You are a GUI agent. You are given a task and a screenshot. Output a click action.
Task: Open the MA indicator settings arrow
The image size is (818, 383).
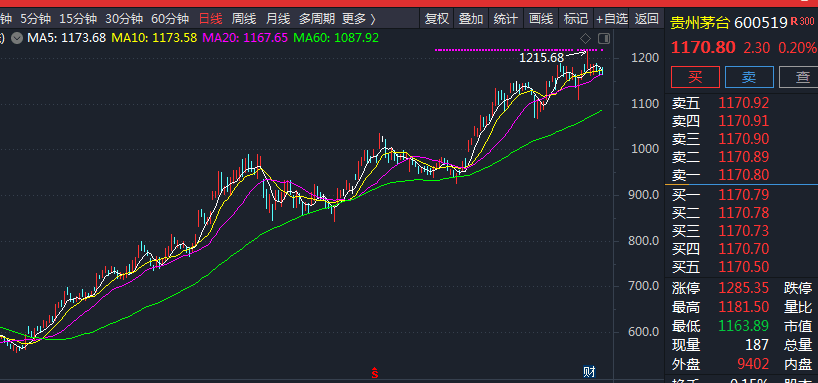17,38
